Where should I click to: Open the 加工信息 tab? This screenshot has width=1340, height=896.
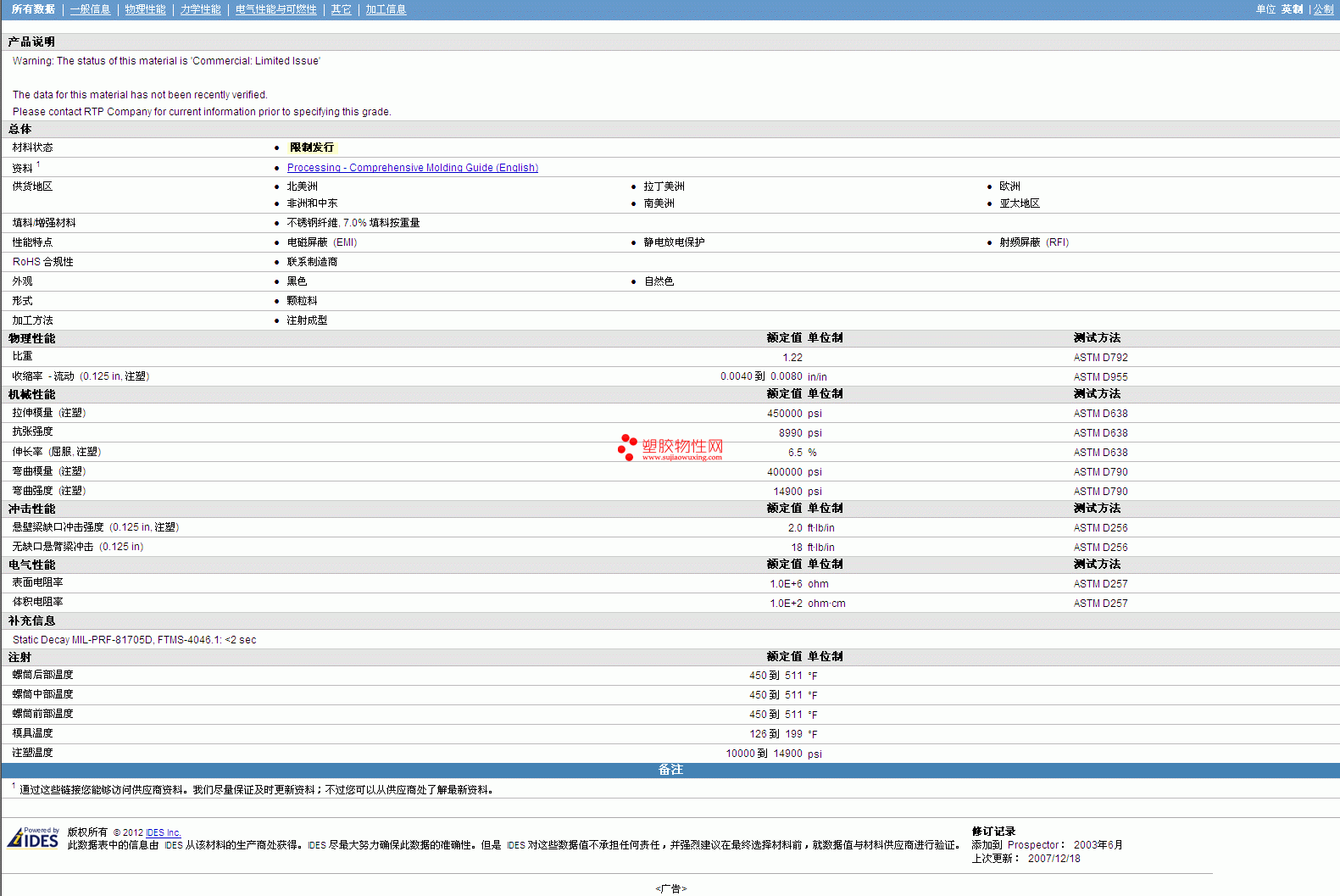[386, 9]
